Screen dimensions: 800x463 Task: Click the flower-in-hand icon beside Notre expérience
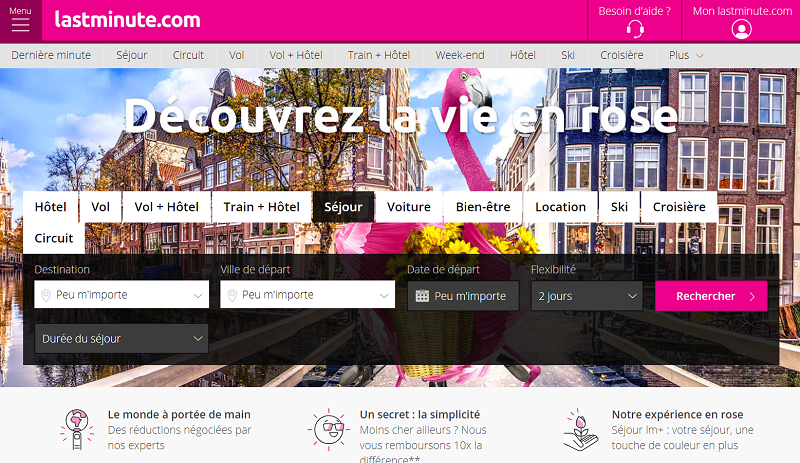pyautogui.click(x=581, y=429)
